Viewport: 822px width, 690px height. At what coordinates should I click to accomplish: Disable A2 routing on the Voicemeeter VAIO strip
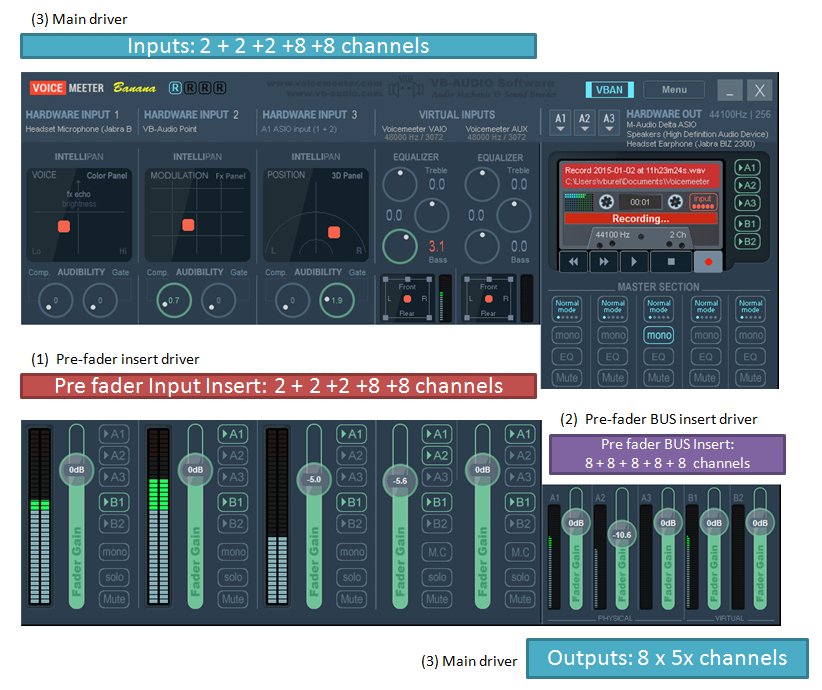[x=437, y=455]
